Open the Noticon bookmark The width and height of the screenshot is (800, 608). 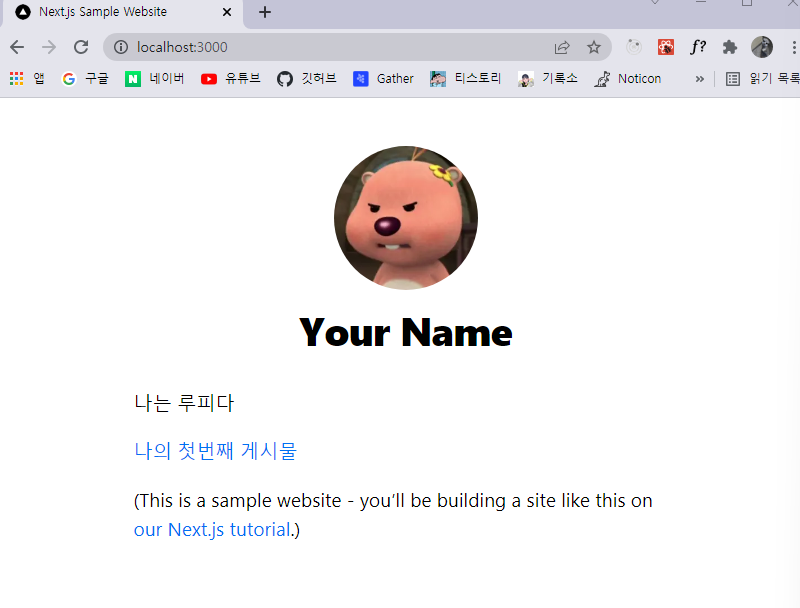(x=628, y=79)
